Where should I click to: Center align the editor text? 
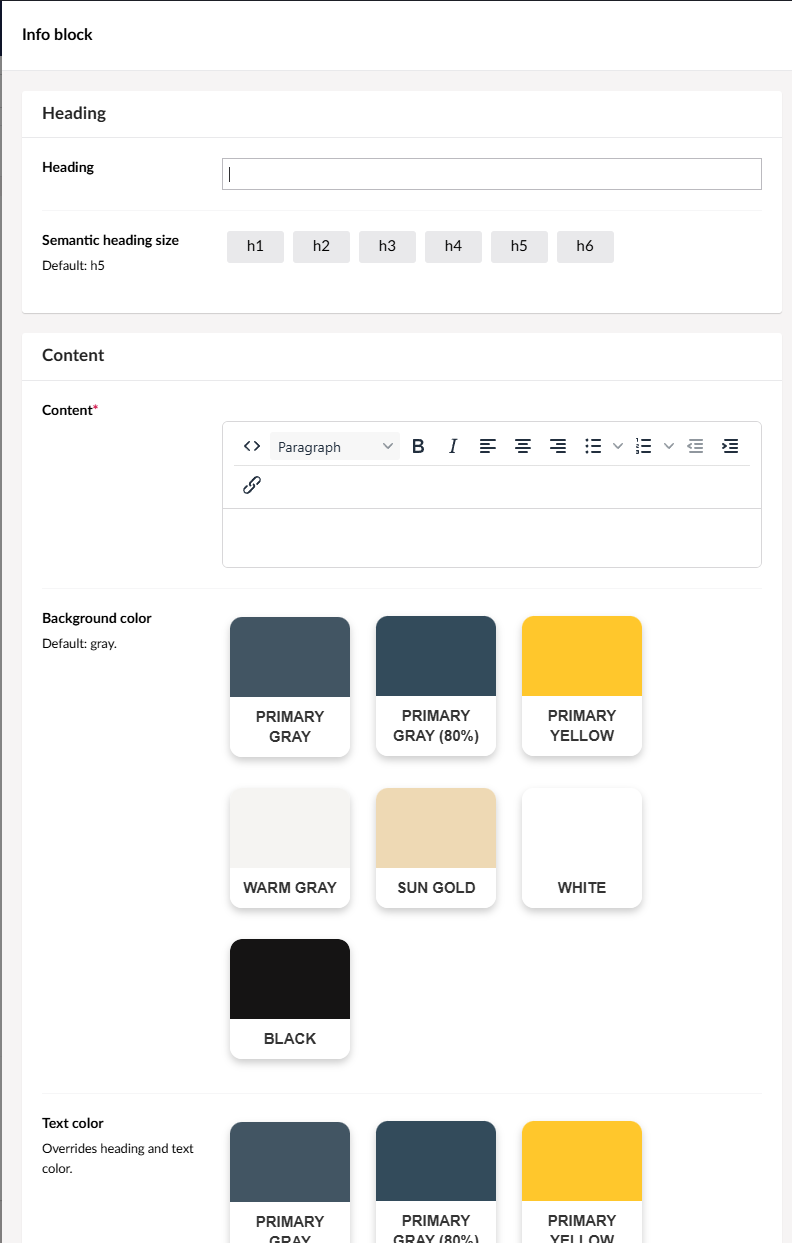pos(522,447)
